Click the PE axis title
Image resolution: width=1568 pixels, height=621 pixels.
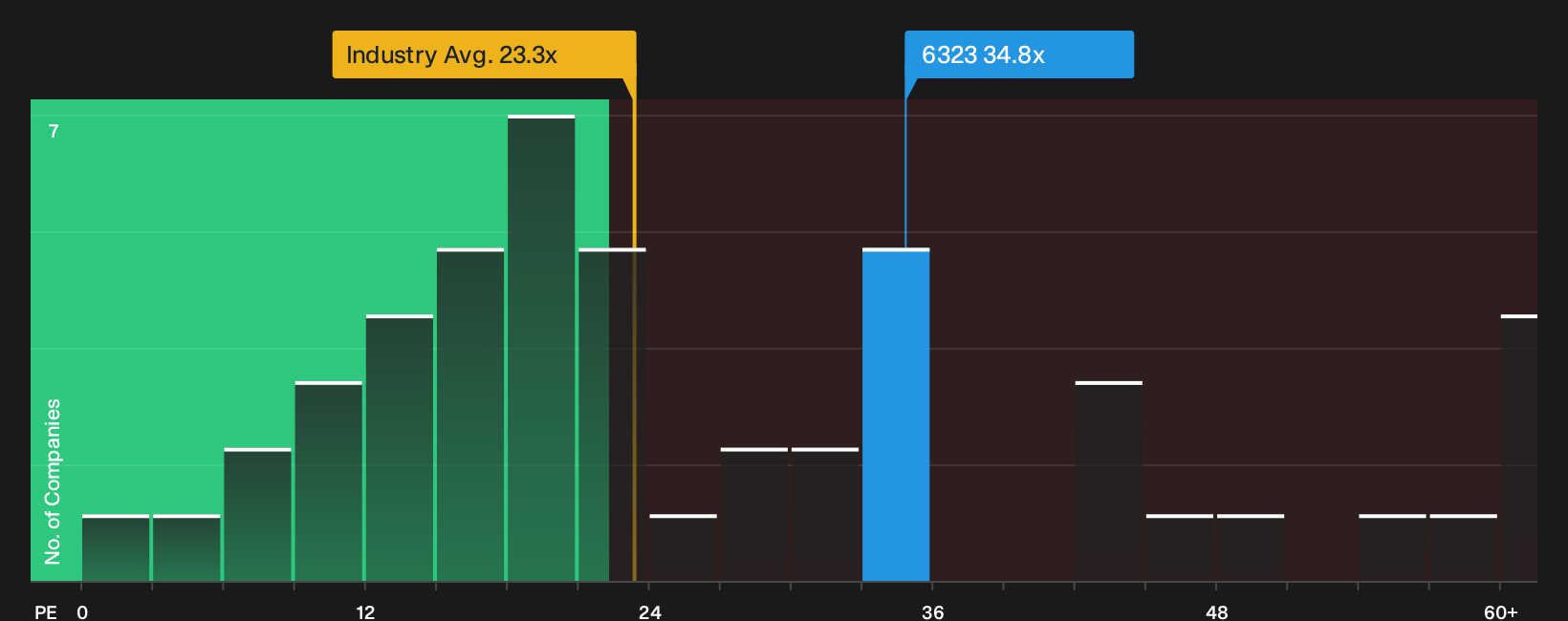pos(46,611)
